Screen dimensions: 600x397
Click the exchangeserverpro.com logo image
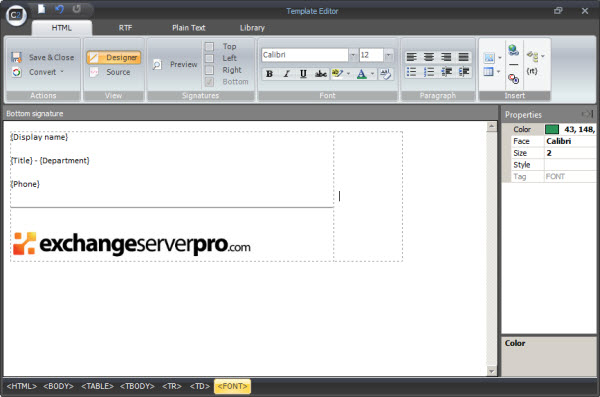(132, 244)
